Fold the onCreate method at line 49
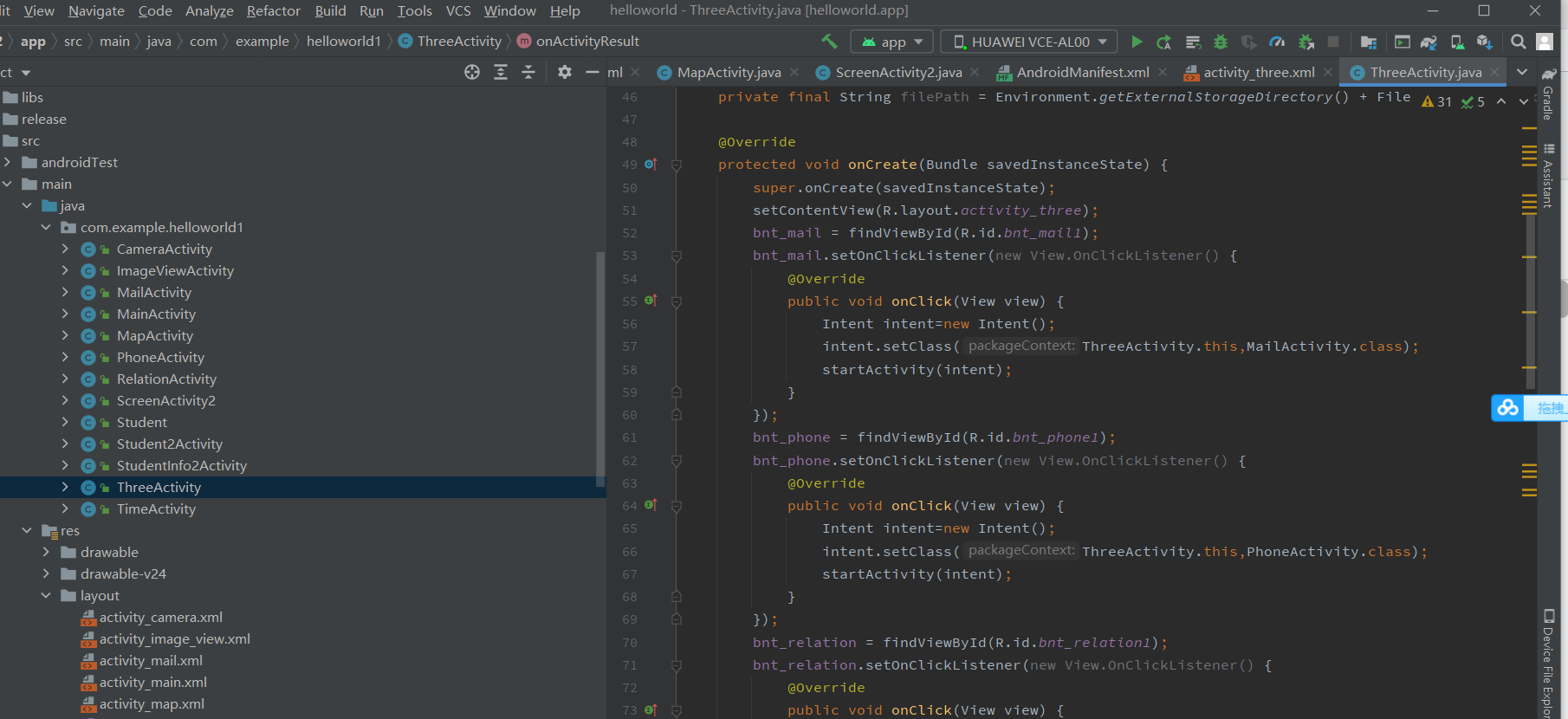Image resolution: width=1568 pixels, height=719 pixels. 677,165
